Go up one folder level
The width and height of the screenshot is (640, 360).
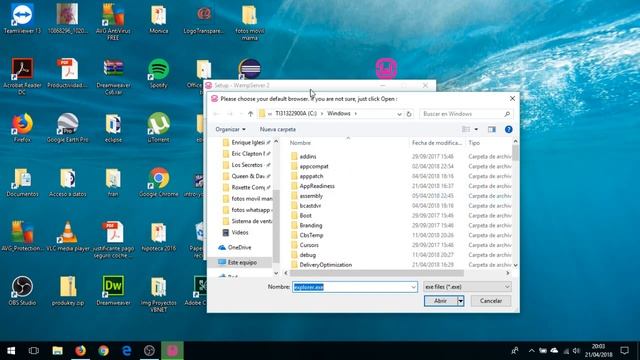(x=250, y=114)
